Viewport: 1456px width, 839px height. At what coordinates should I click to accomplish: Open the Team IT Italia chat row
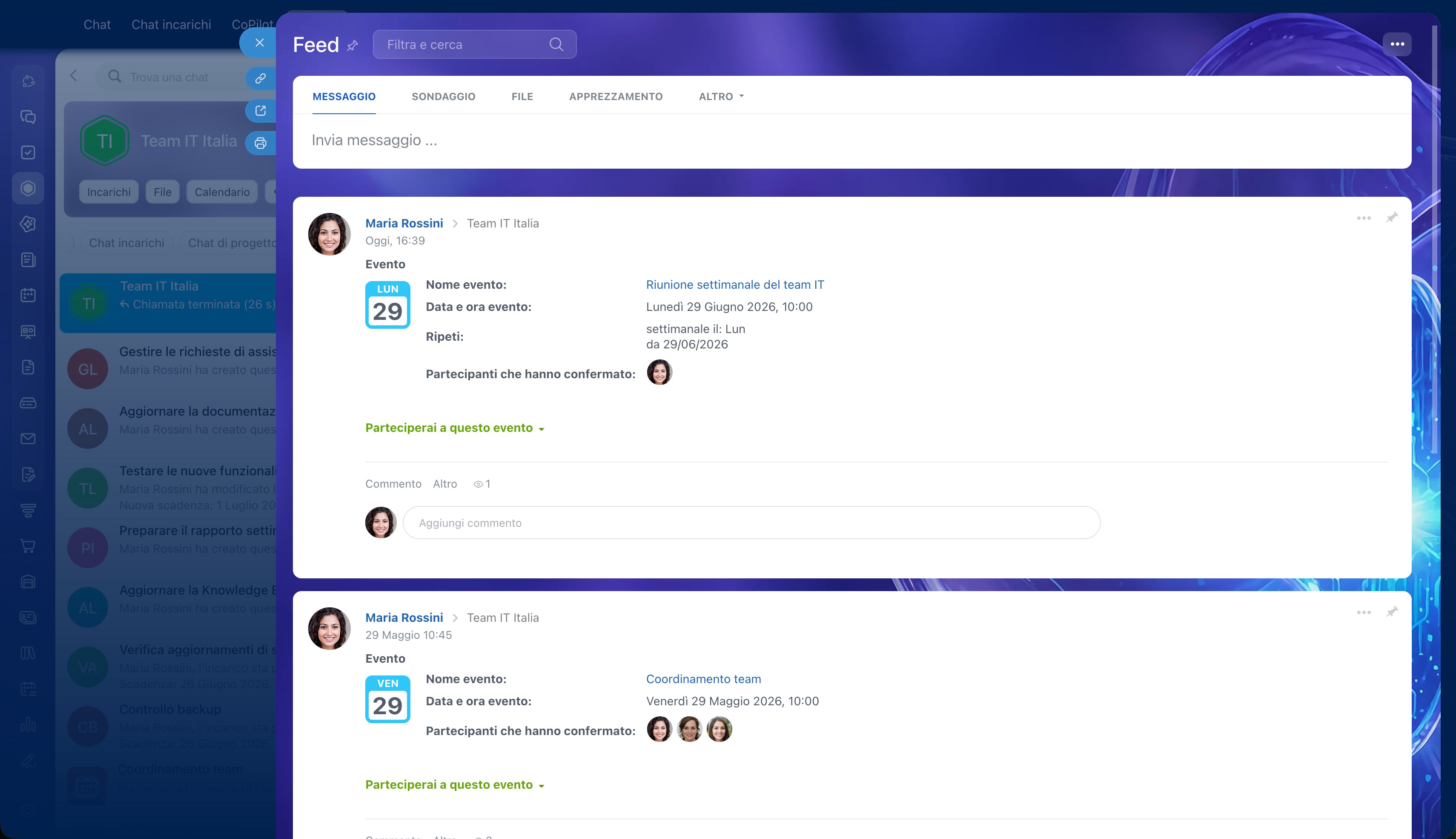tap(168, 303)
